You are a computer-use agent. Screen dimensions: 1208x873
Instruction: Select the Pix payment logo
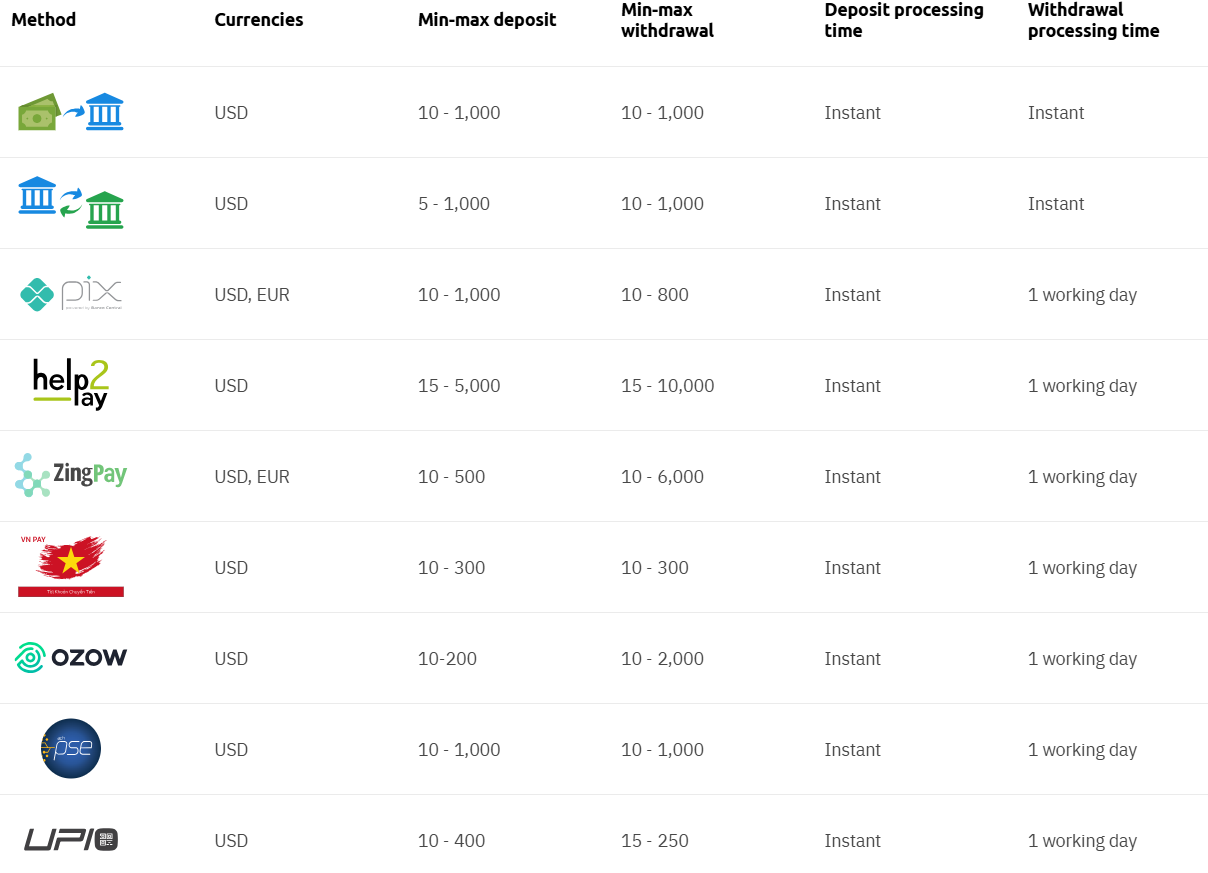pos(70,294)
